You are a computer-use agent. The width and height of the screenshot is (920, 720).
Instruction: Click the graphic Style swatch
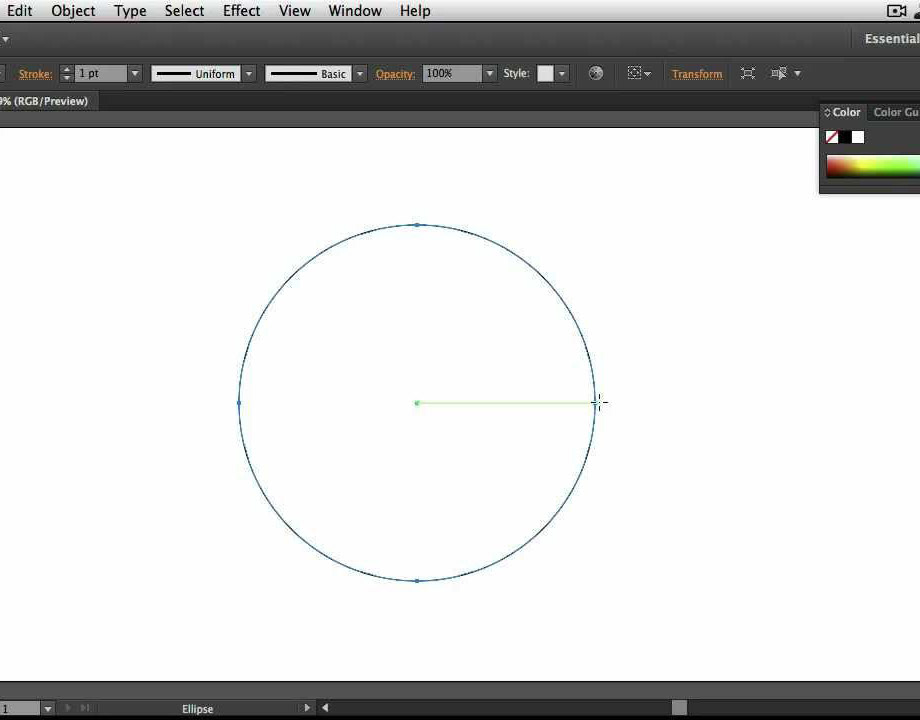[545, 73]
